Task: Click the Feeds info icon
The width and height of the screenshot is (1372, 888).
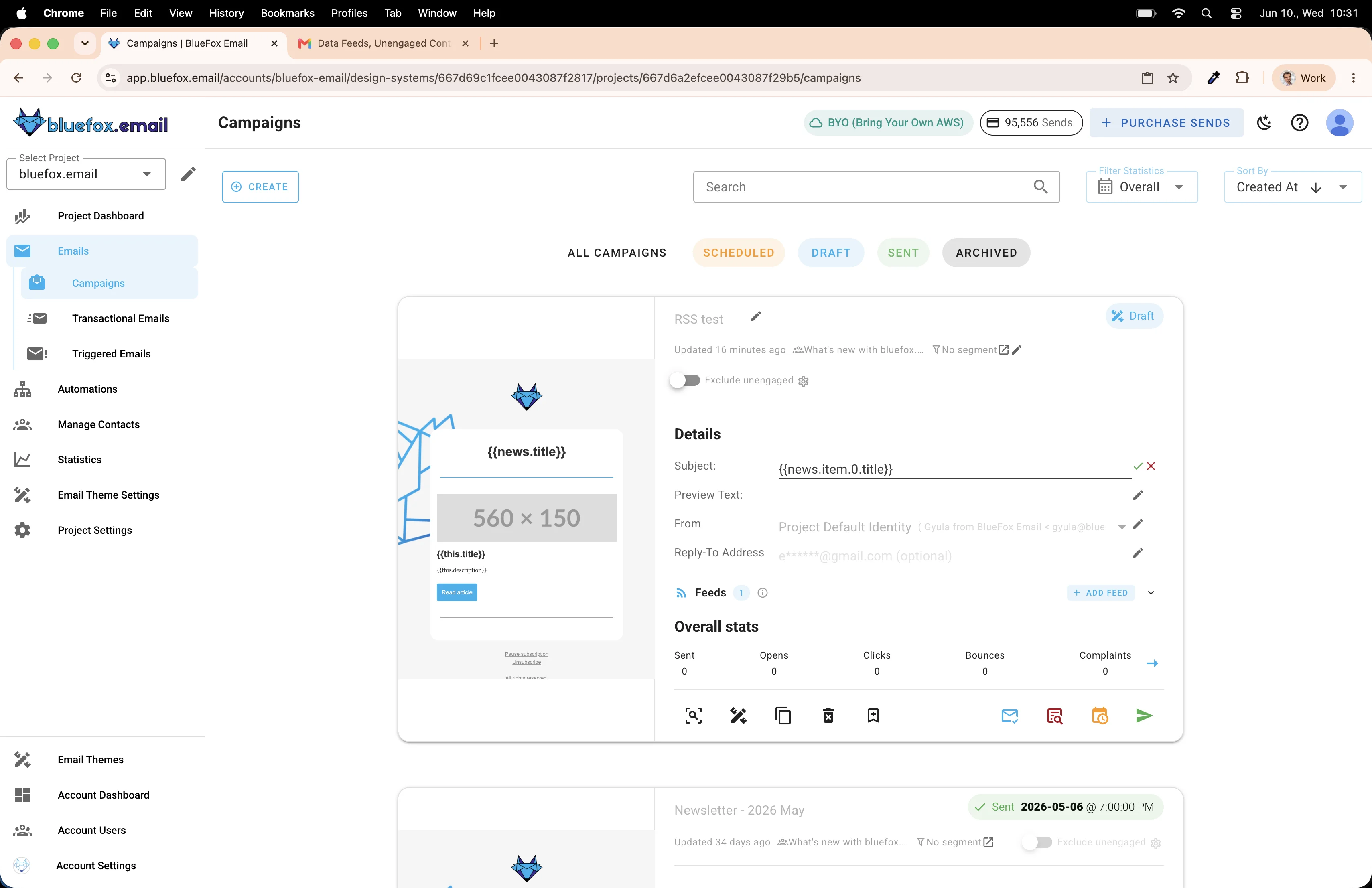Action: tap(762, 593)
